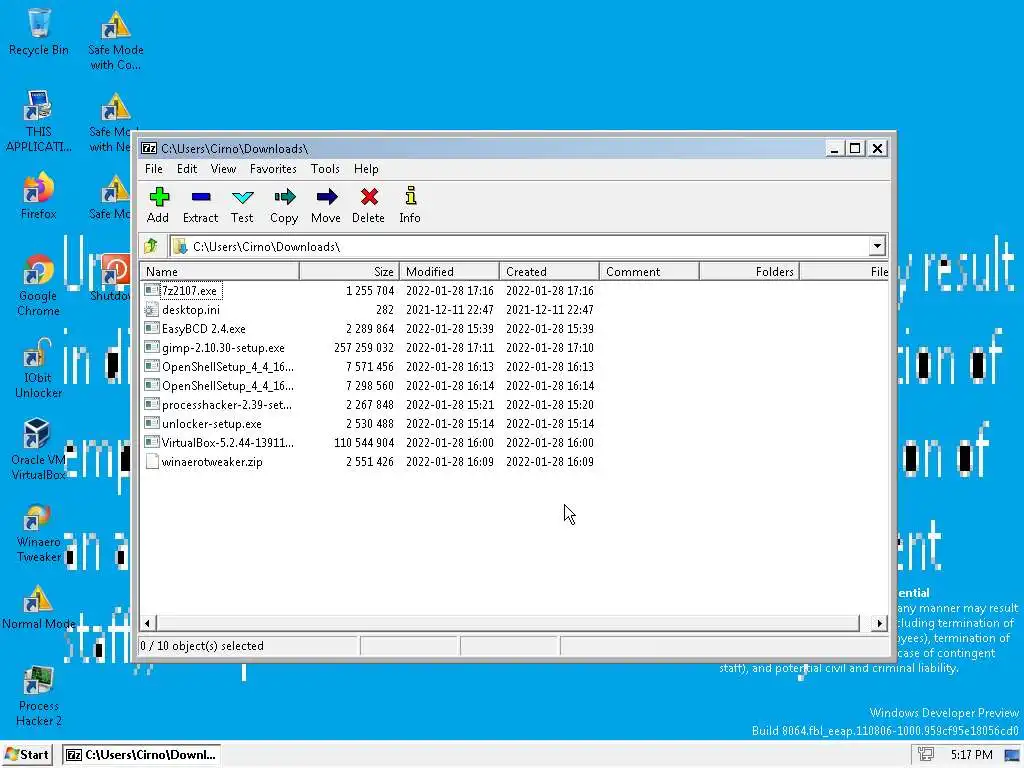The width and height of the screenshot is (1024, 768).
Task: Click into the path address field
Action: click(x=519, y=246)
